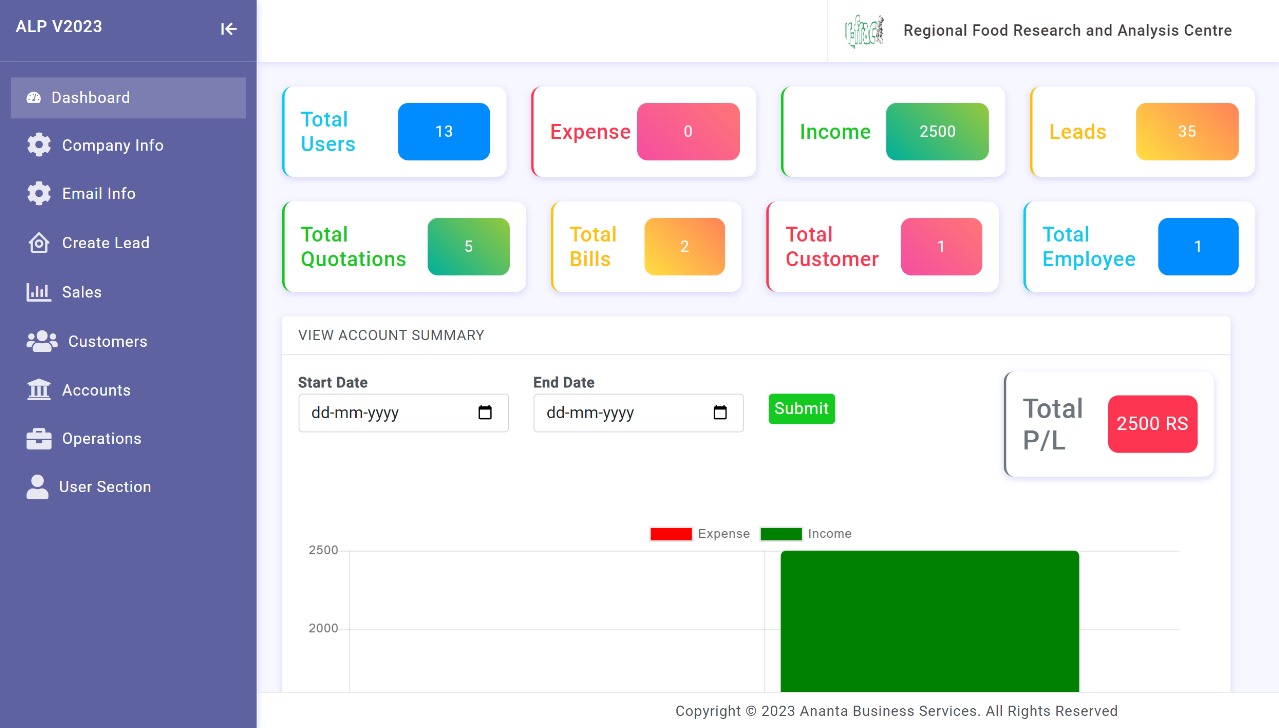This screenshot has height=728, width=1279.
Task: Click the Email Info gear icon
Action: point(39,193)
